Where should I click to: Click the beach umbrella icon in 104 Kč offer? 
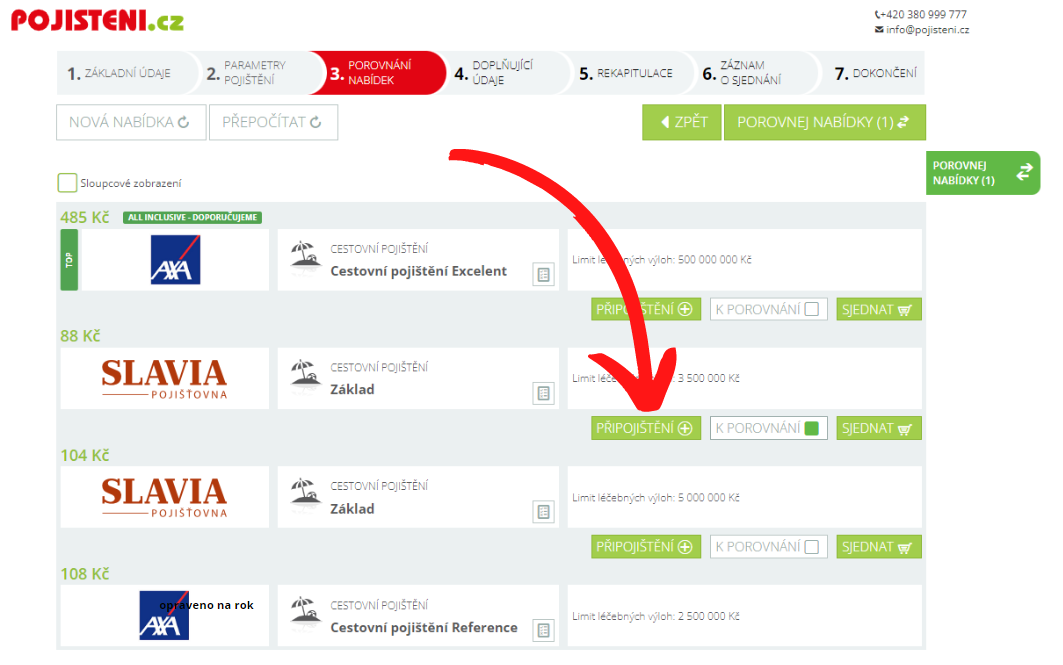click(305, 493)
